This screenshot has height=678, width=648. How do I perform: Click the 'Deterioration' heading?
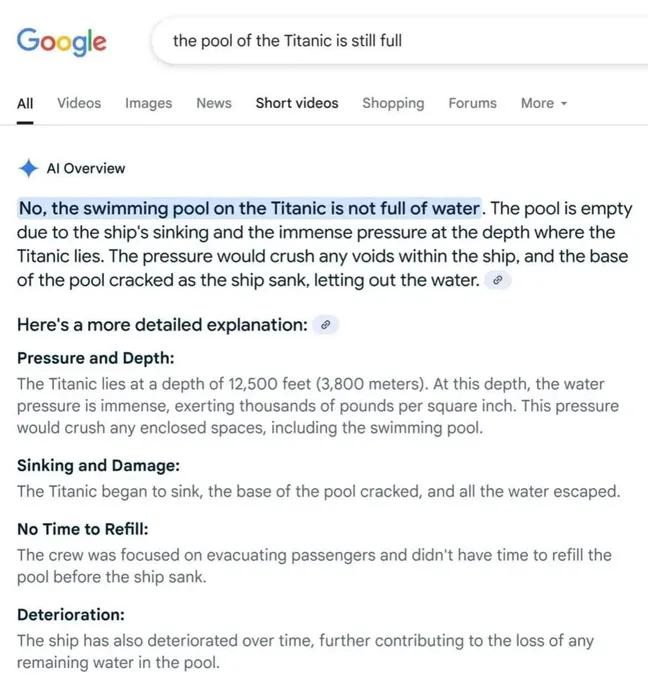[70, 614]
